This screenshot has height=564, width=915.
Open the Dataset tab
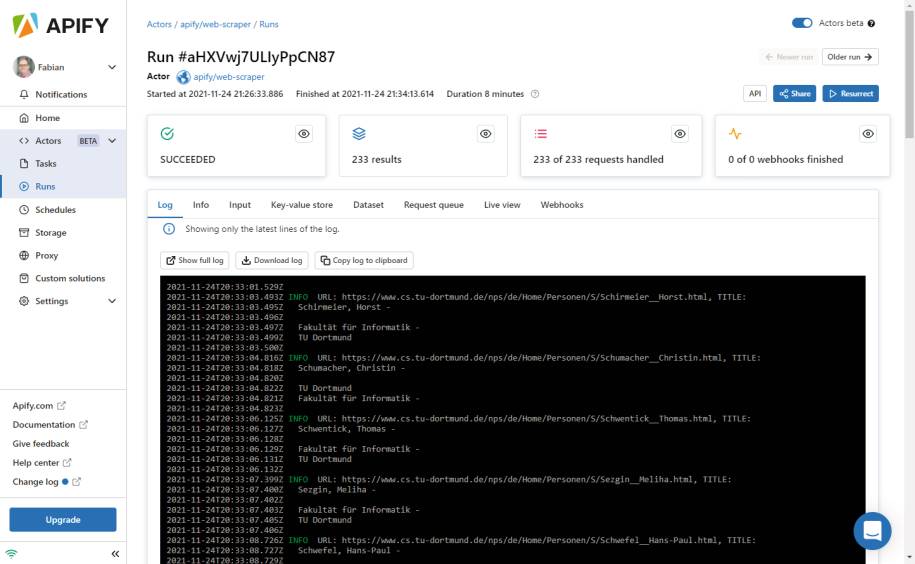pos(368,205)
